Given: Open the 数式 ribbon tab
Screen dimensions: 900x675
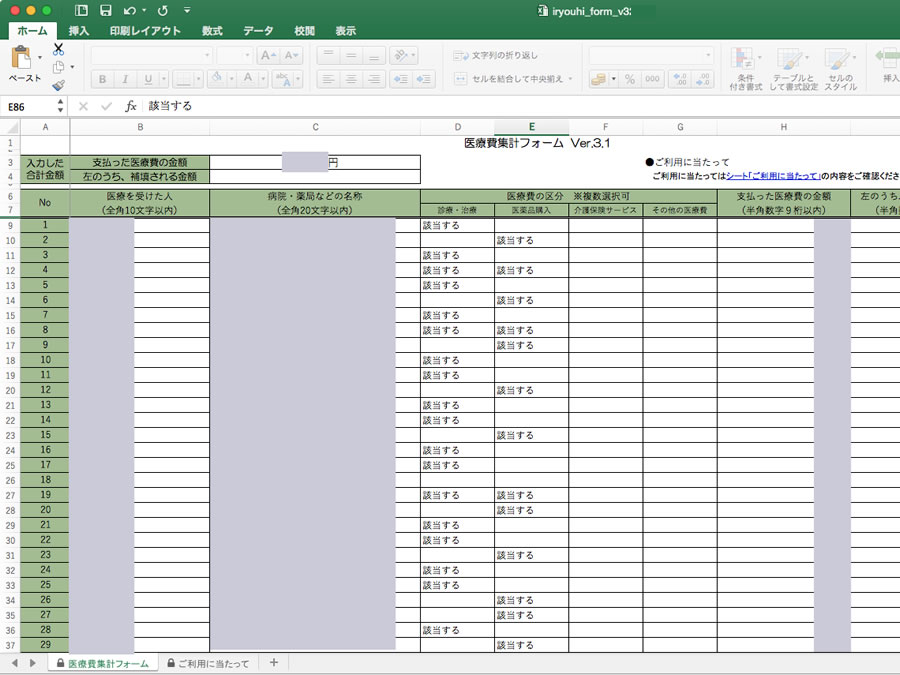Looking at the screenshot, I should [212, 31].
